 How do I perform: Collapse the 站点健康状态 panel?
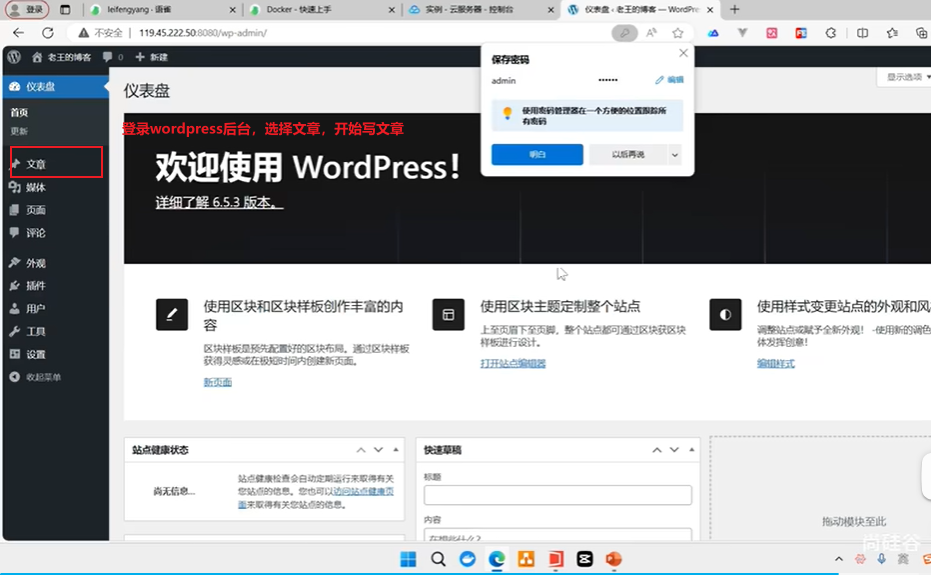click(x=396, y=450)
